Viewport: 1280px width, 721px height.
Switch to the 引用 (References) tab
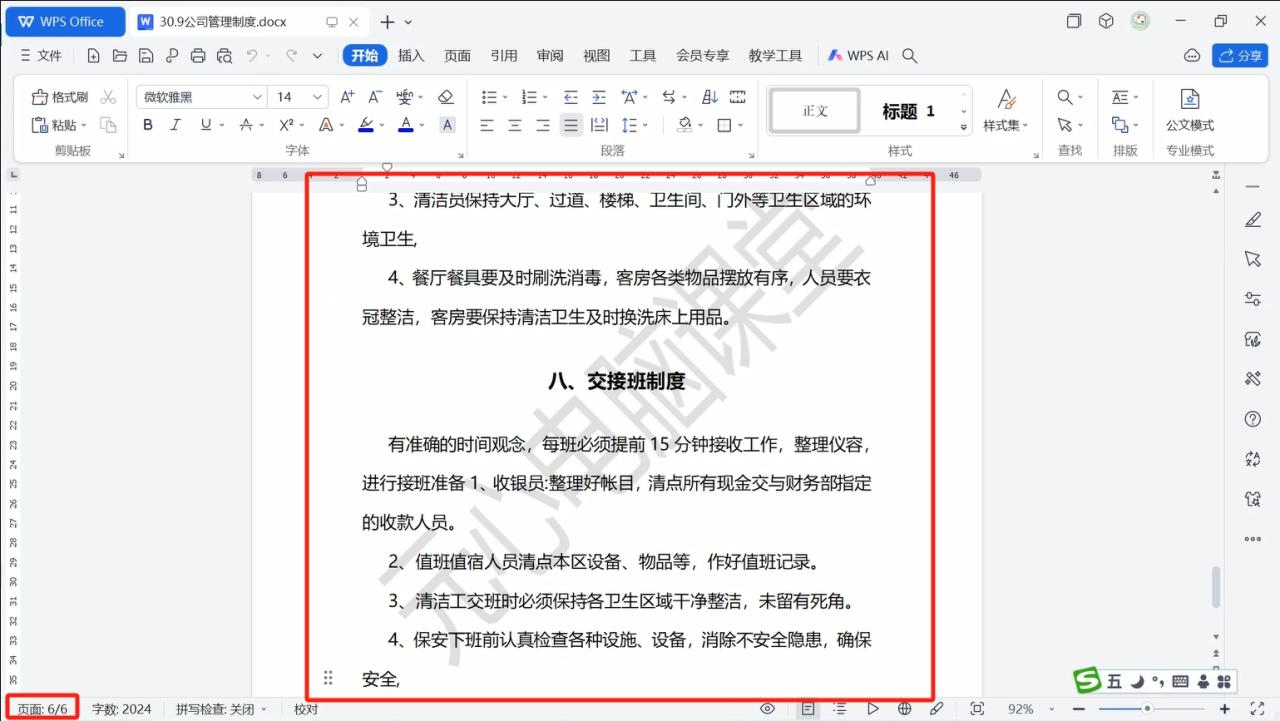(504, 56)
